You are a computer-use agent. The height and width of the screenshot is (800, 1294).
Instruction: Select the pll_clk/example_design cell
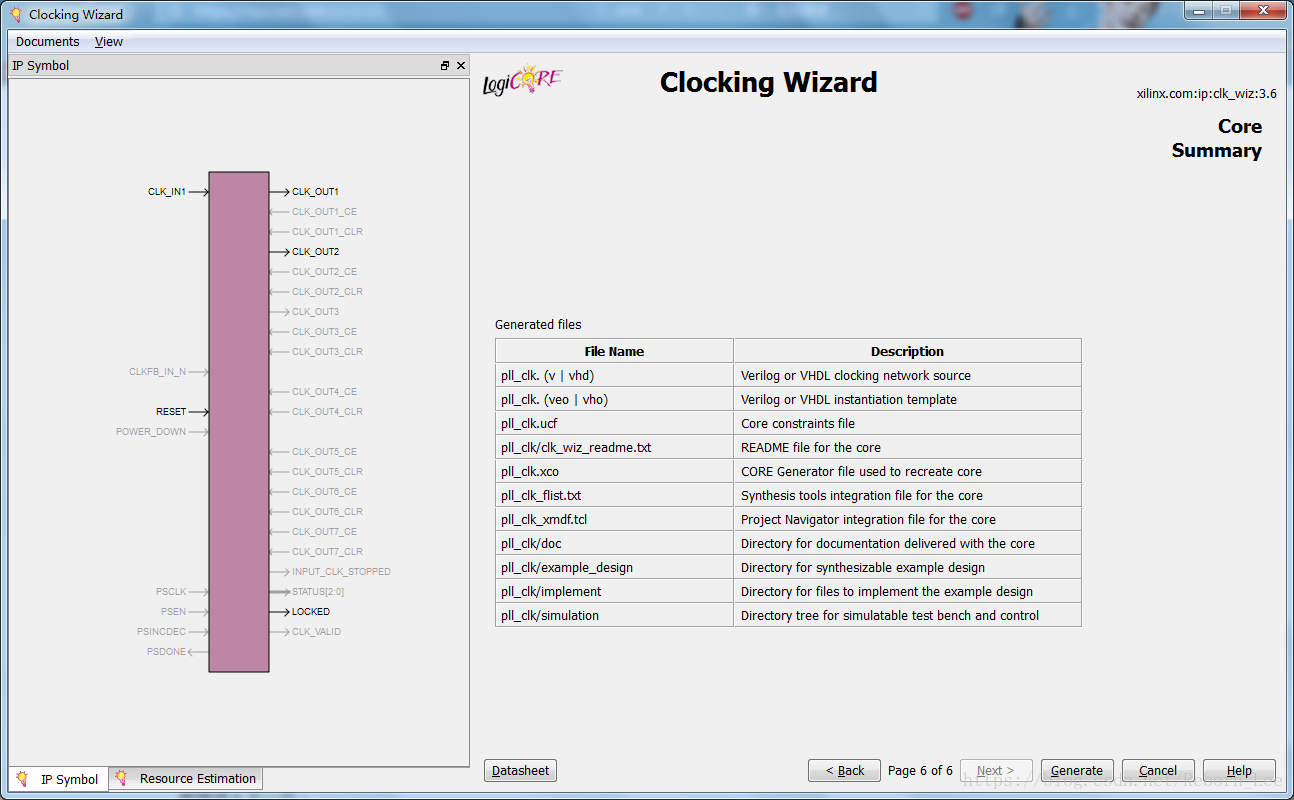(x=614, y=567)
